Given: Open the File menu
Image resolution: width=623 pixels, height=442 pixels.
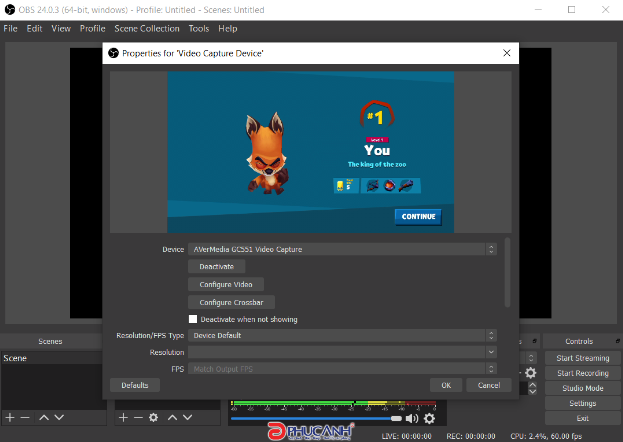Looking at the screenshot, I should click(10, 29).
